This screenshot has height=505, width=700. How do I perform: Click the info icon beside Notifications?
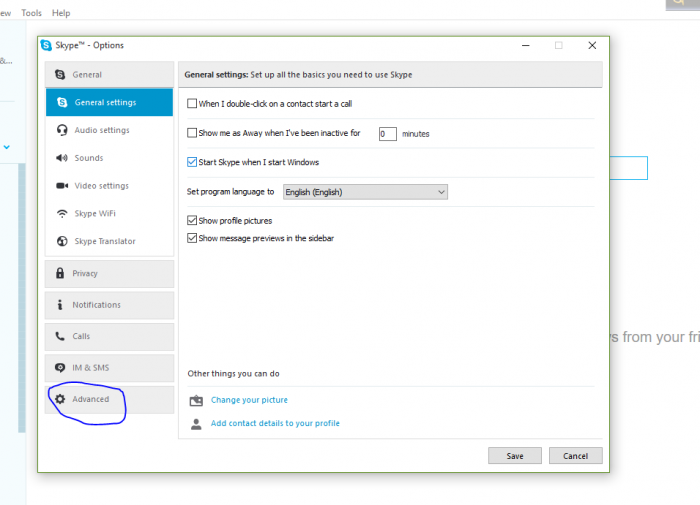(60, 305)
